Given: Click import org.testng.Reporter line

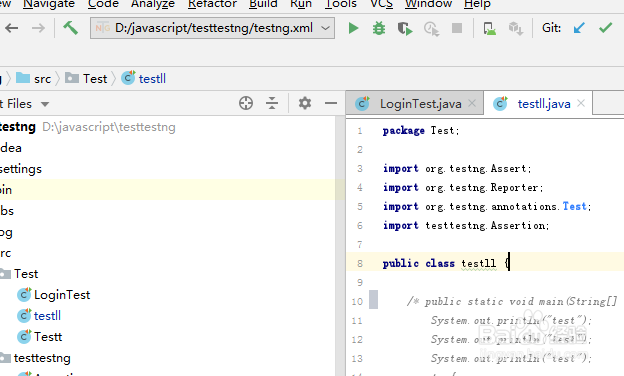Looking at the screenshot, I should [x=463, y=187].
